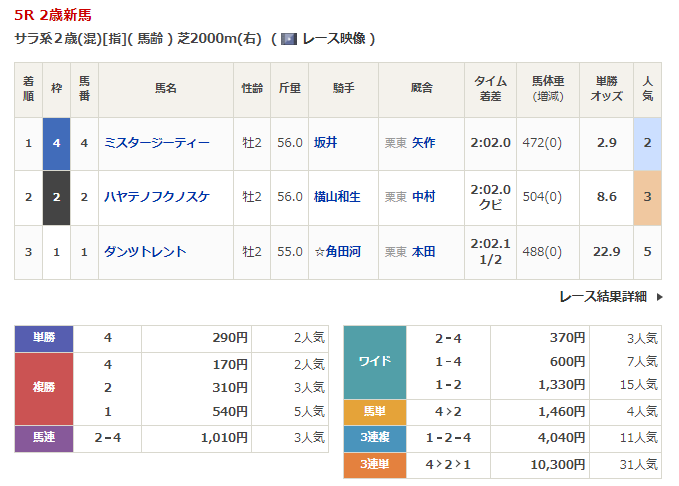Open jockey 坂井 profile
The height and width of the screenshot is (486, 679).
click(x=325, y=143)
